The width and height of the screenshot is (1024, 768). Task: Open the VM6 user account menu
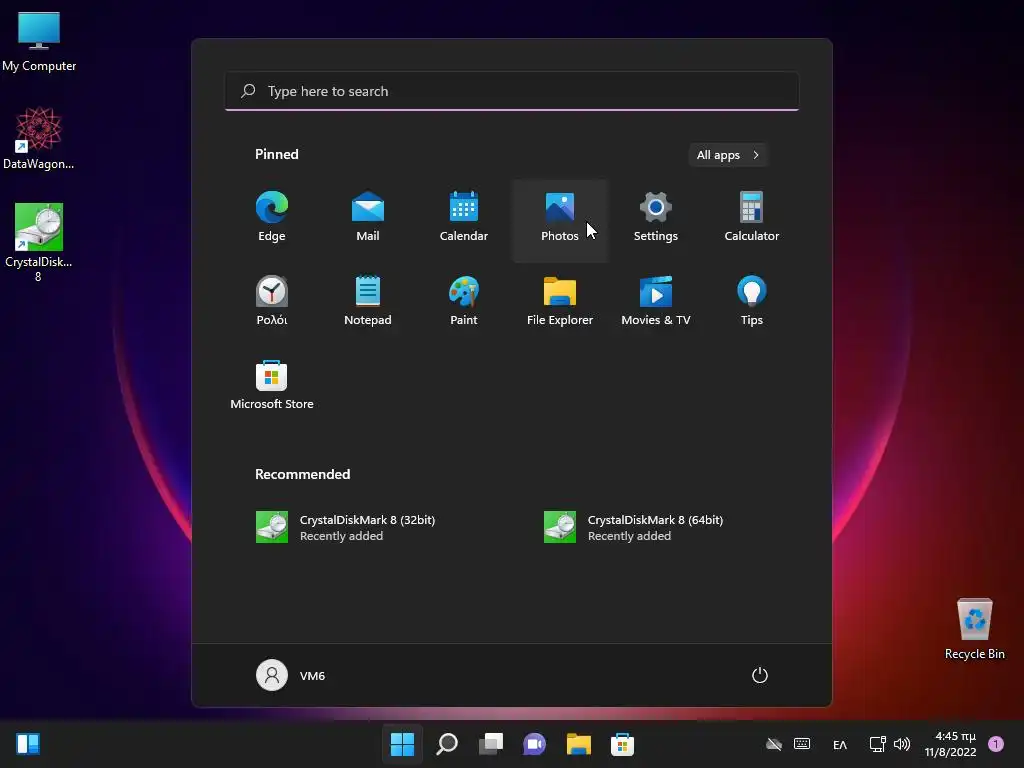coord(291,675)
